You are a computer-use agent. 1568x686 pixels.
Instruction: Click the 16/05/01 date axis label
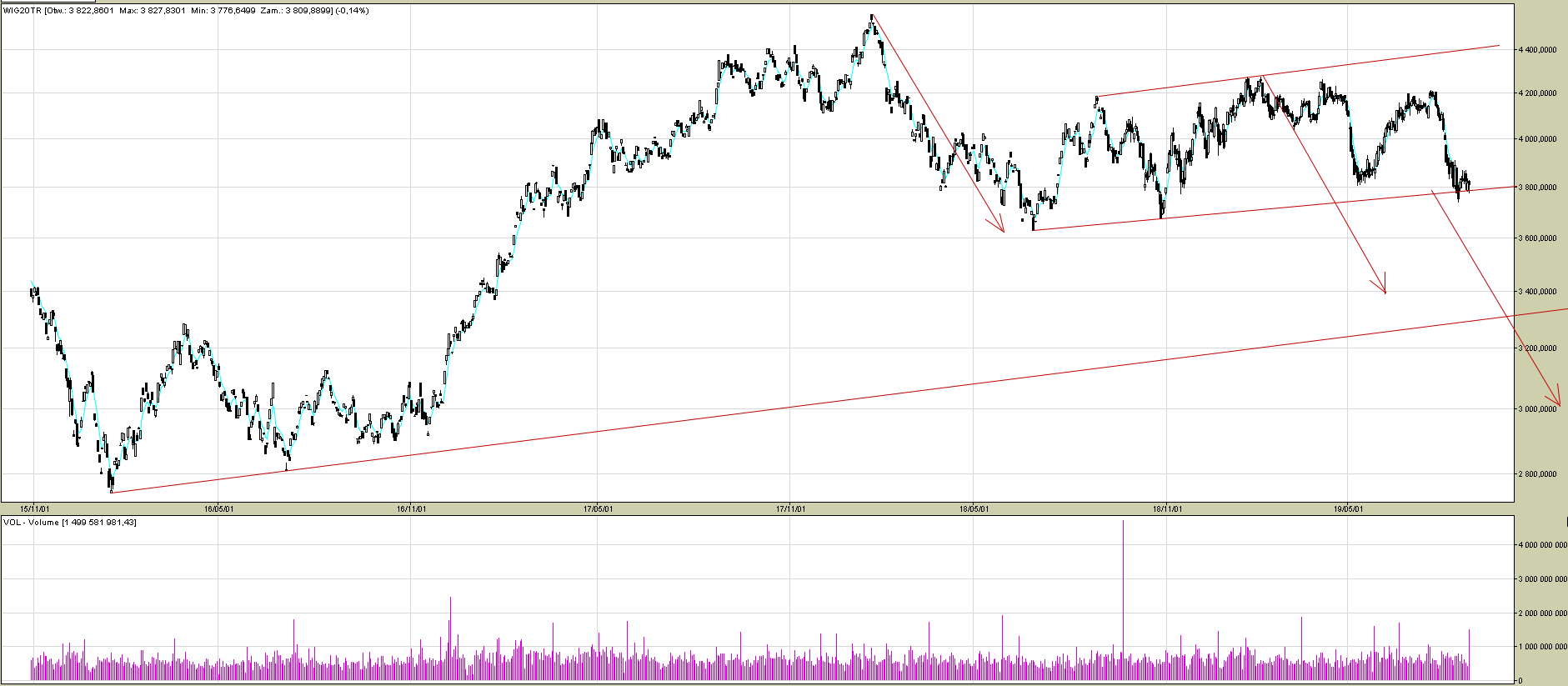(218, 508)
